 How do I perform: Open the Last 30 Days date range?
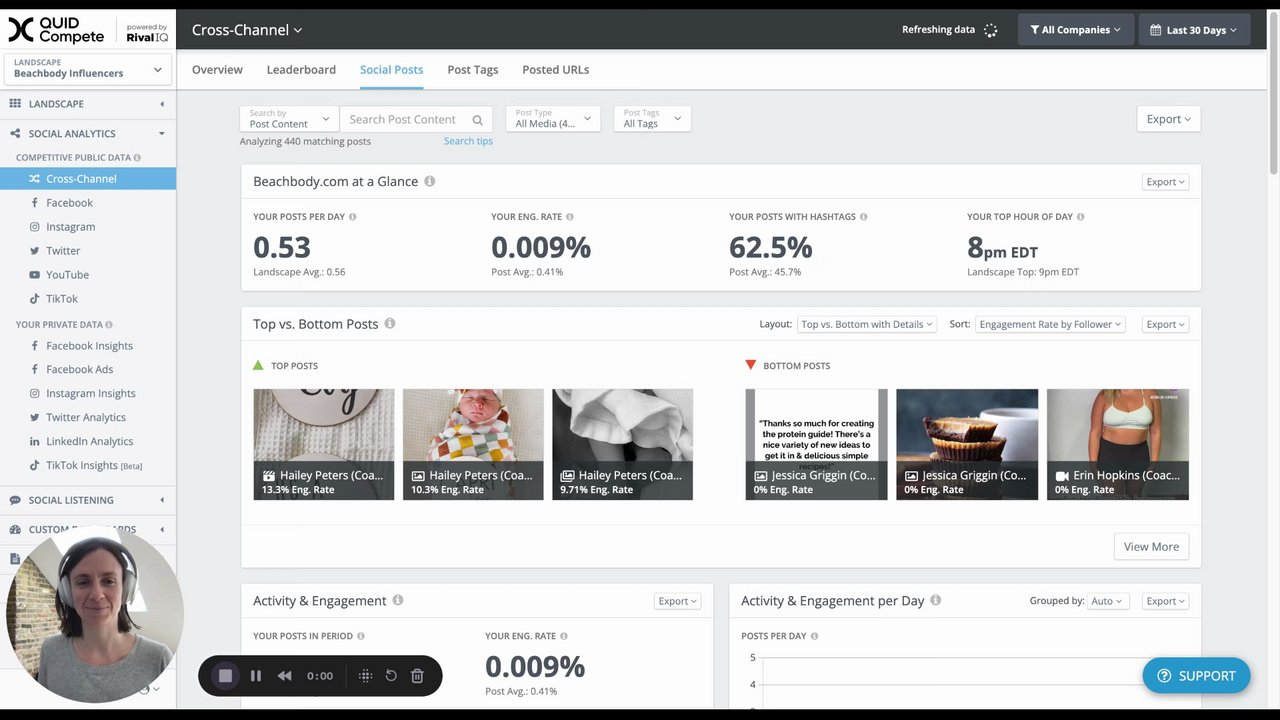click(x=1194, y=30)
